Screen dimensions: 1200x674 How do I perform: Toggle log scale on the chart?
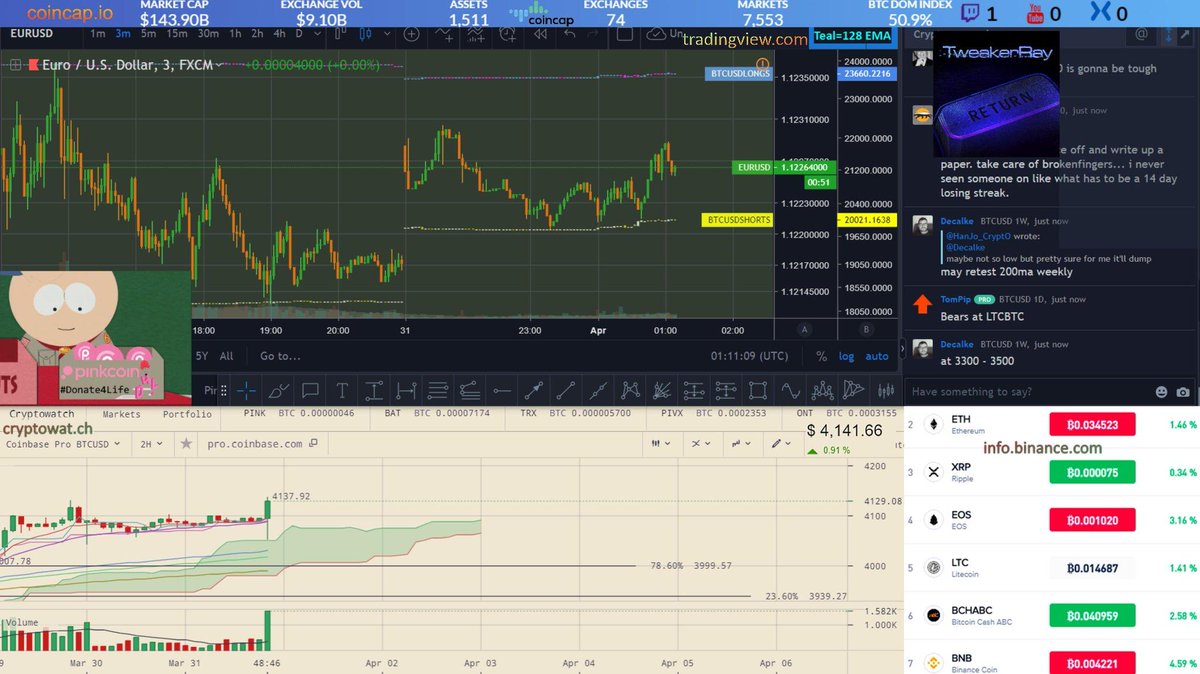847,356
